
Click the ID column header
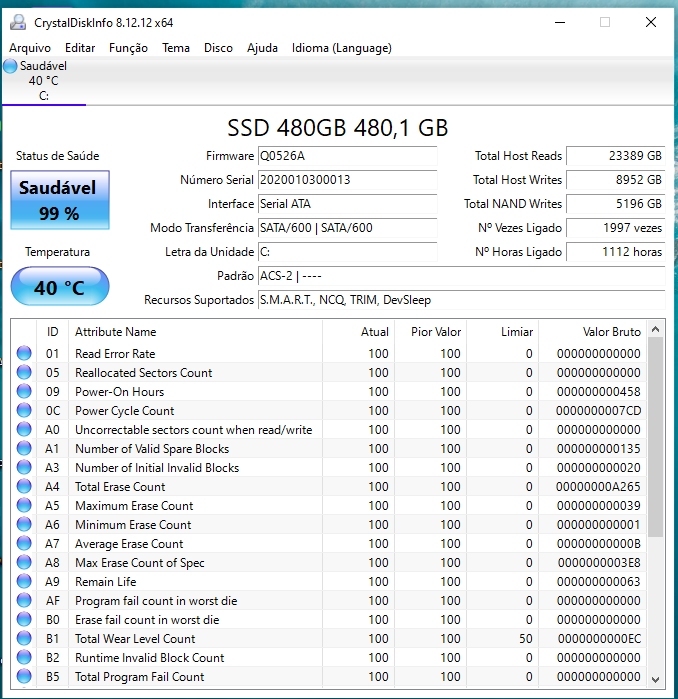coord(53,332)
